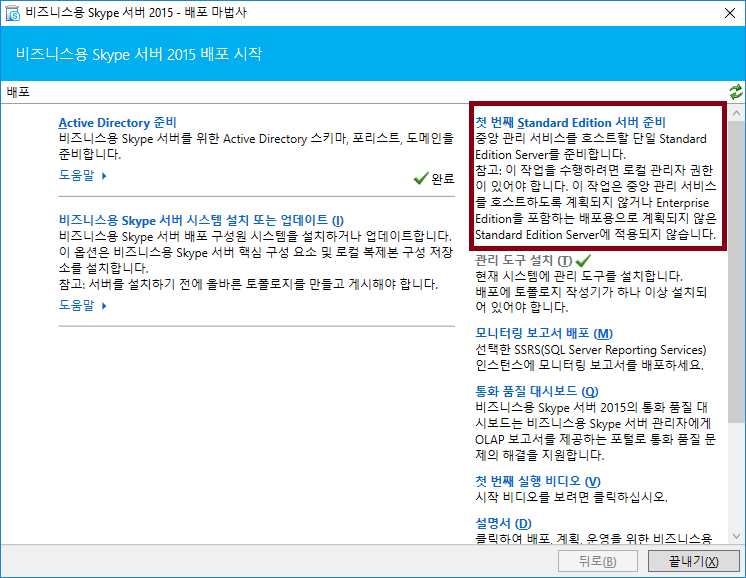Click the 뒤로(B) button
This screenshot has height=578, width=746.
click(x=598, y=561)
